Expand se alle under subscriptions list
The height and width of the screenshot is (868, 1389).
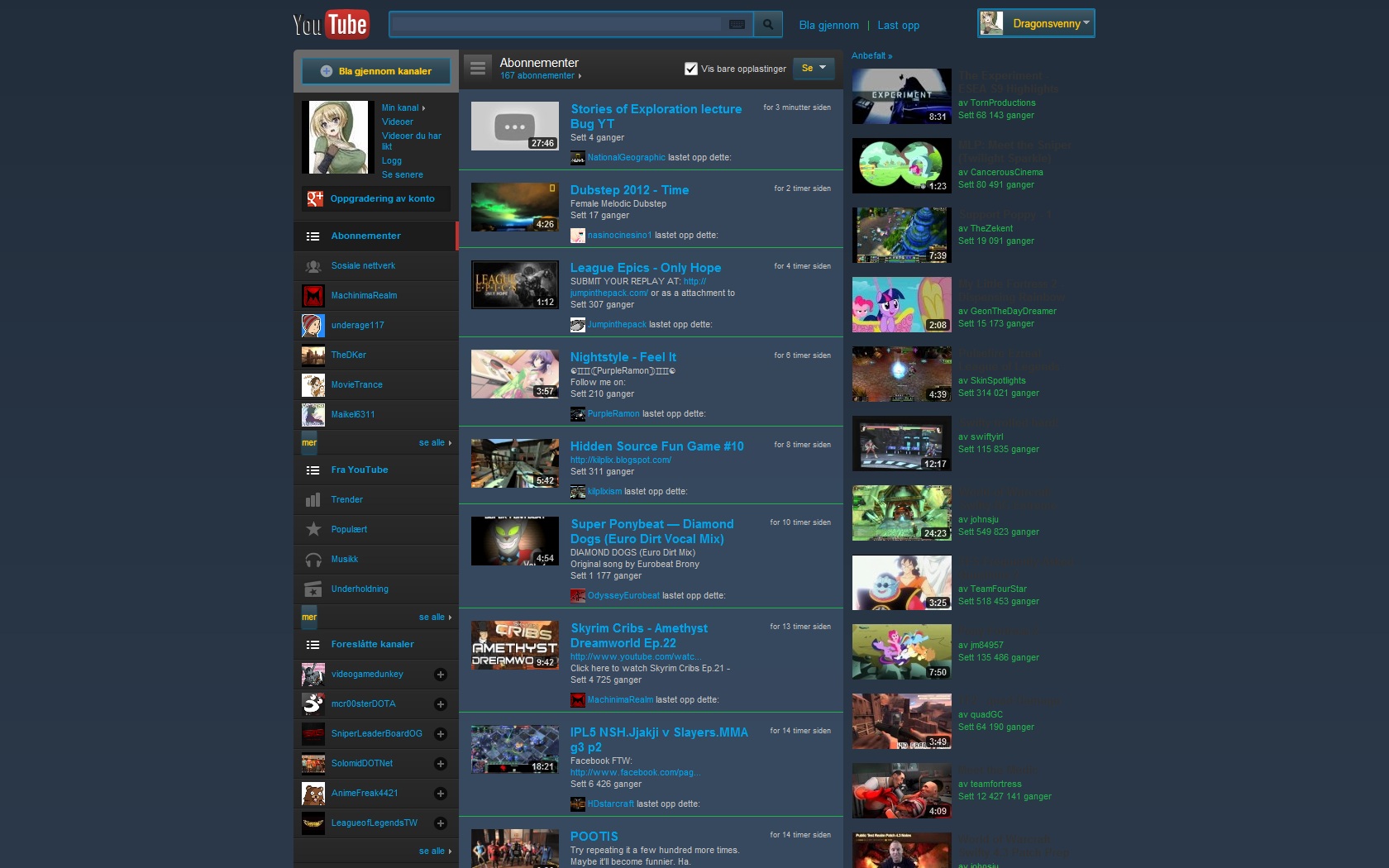pos(435,443)
